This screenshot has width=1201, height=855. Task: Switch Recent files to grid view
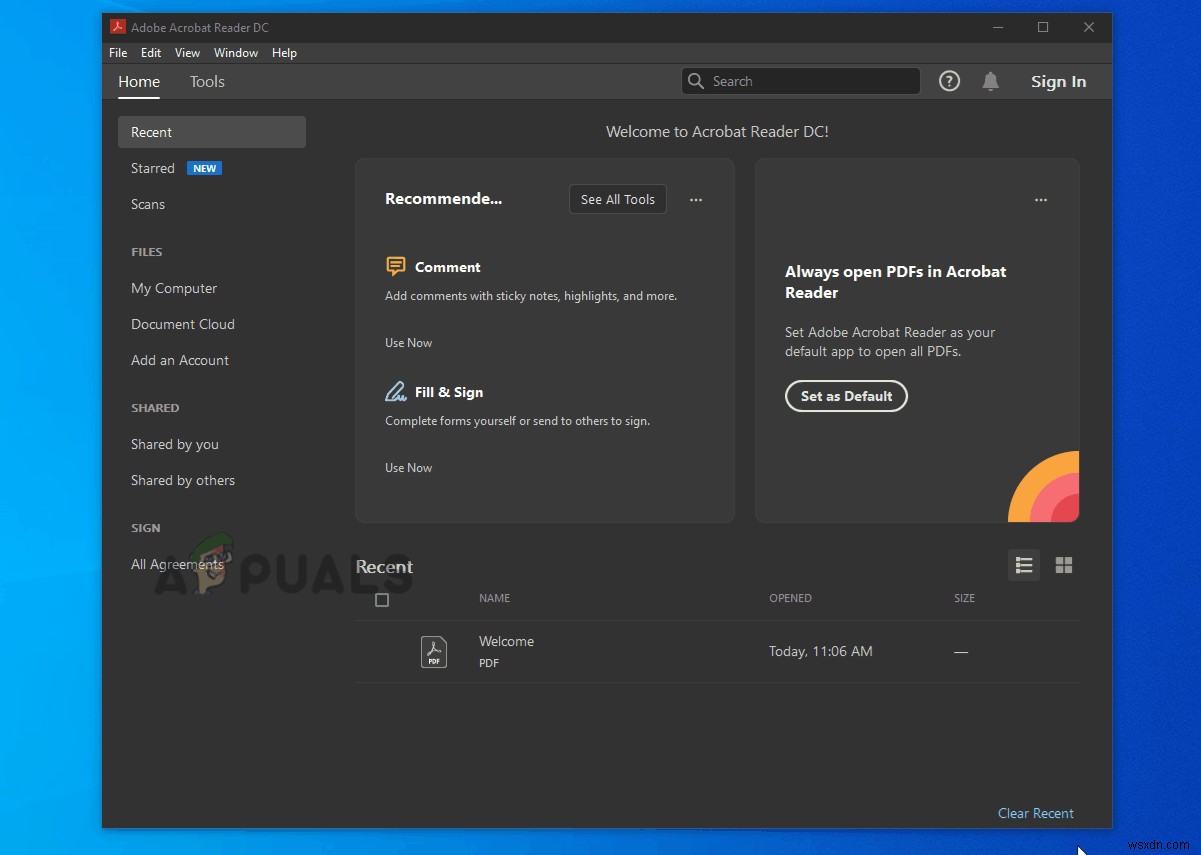1063,565
